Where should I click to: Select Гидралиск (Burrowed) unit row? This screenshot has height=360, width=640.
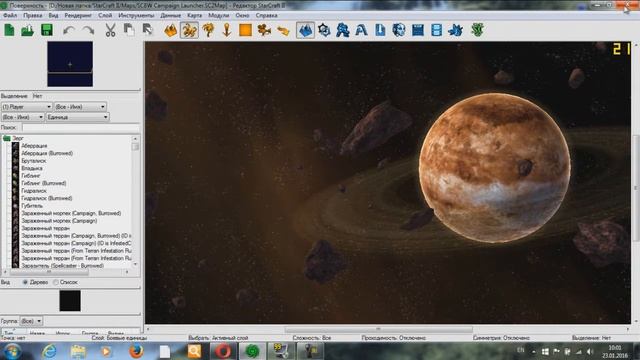[47, 198]
